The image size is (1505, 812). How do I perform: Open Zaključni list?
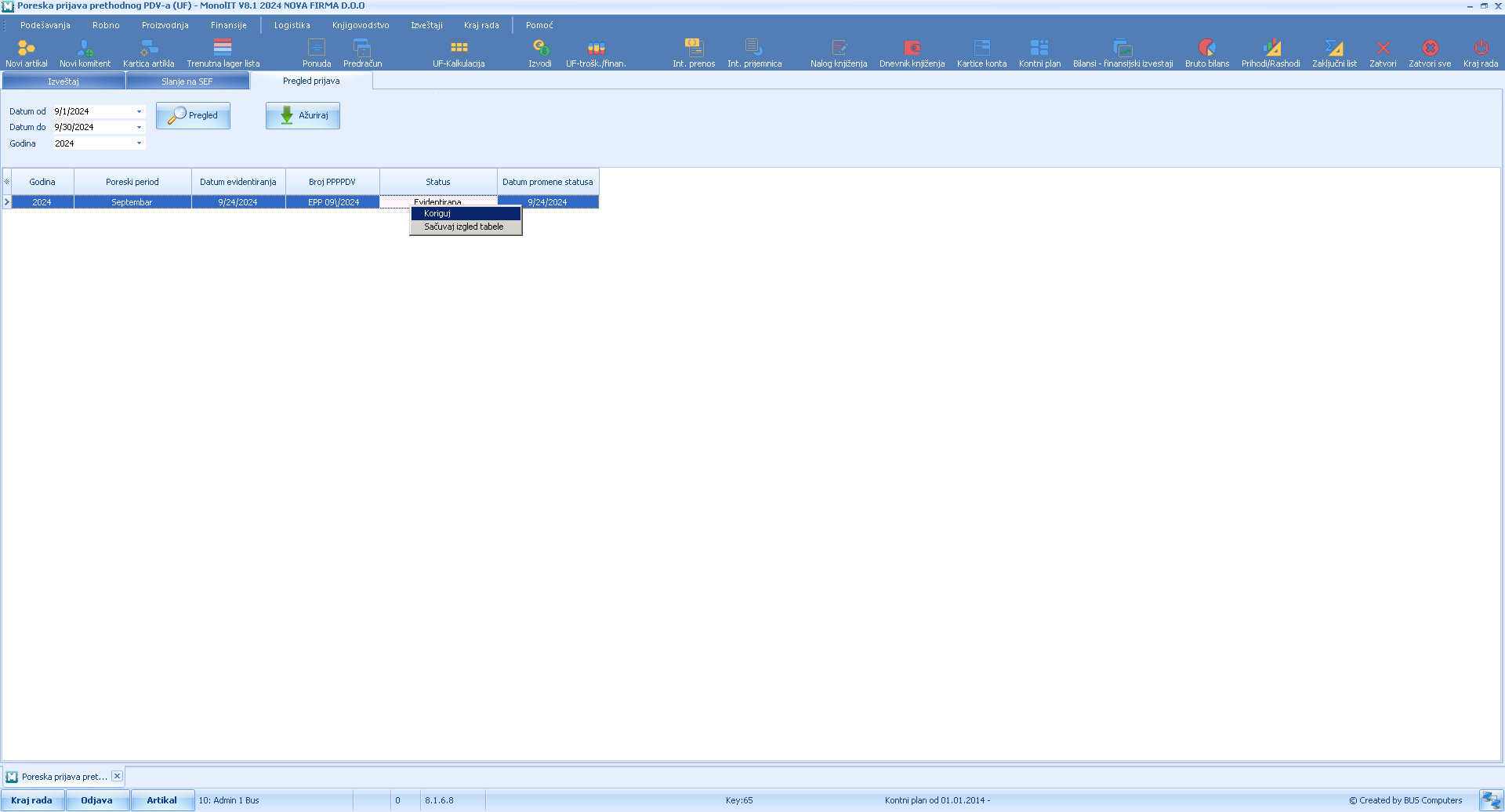[x=1334, y=53]
